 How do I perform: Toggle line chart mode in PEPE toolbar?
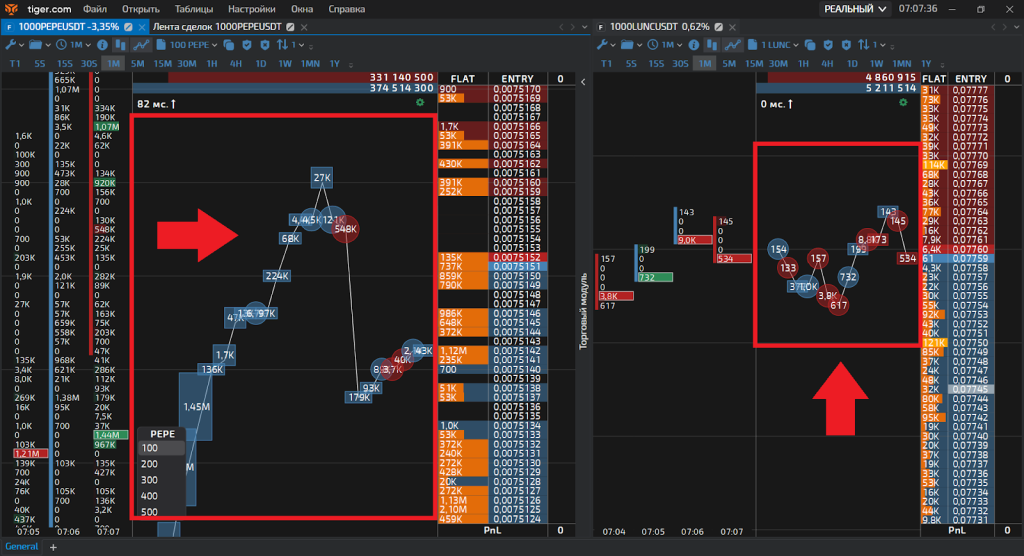141,45
